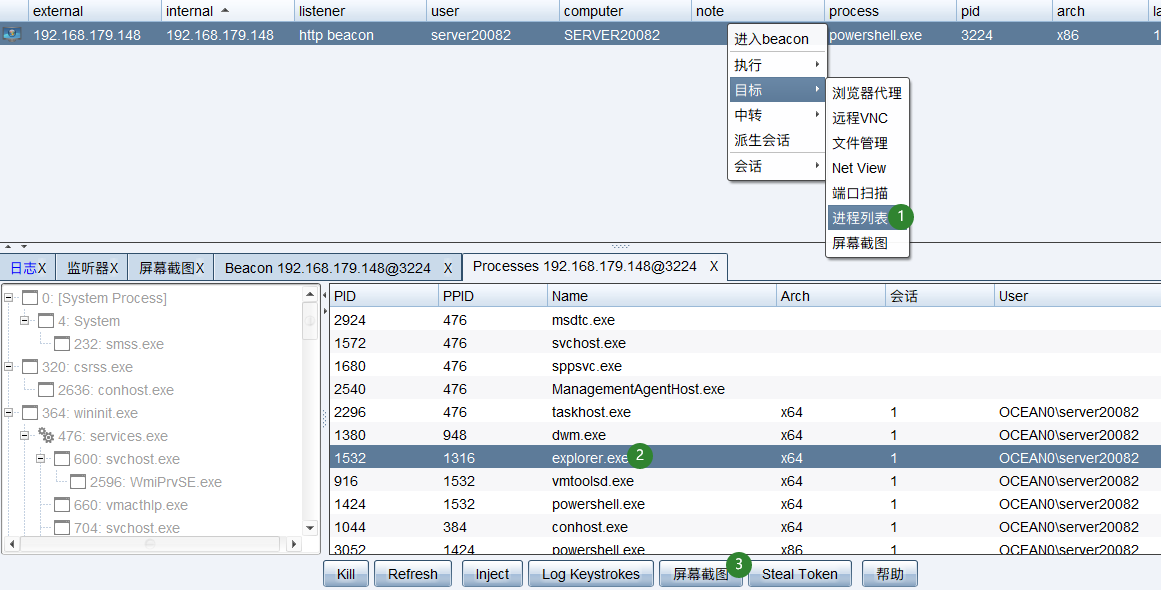1161x590 pixels.
Task: Open the 中转 submenu
Action: coord(777,115)
